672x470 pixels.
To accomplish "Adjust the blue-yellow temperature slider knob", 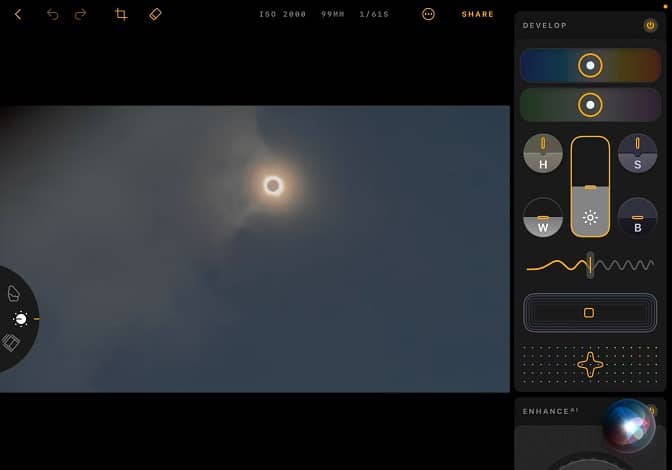I will (x=590, y=66).
